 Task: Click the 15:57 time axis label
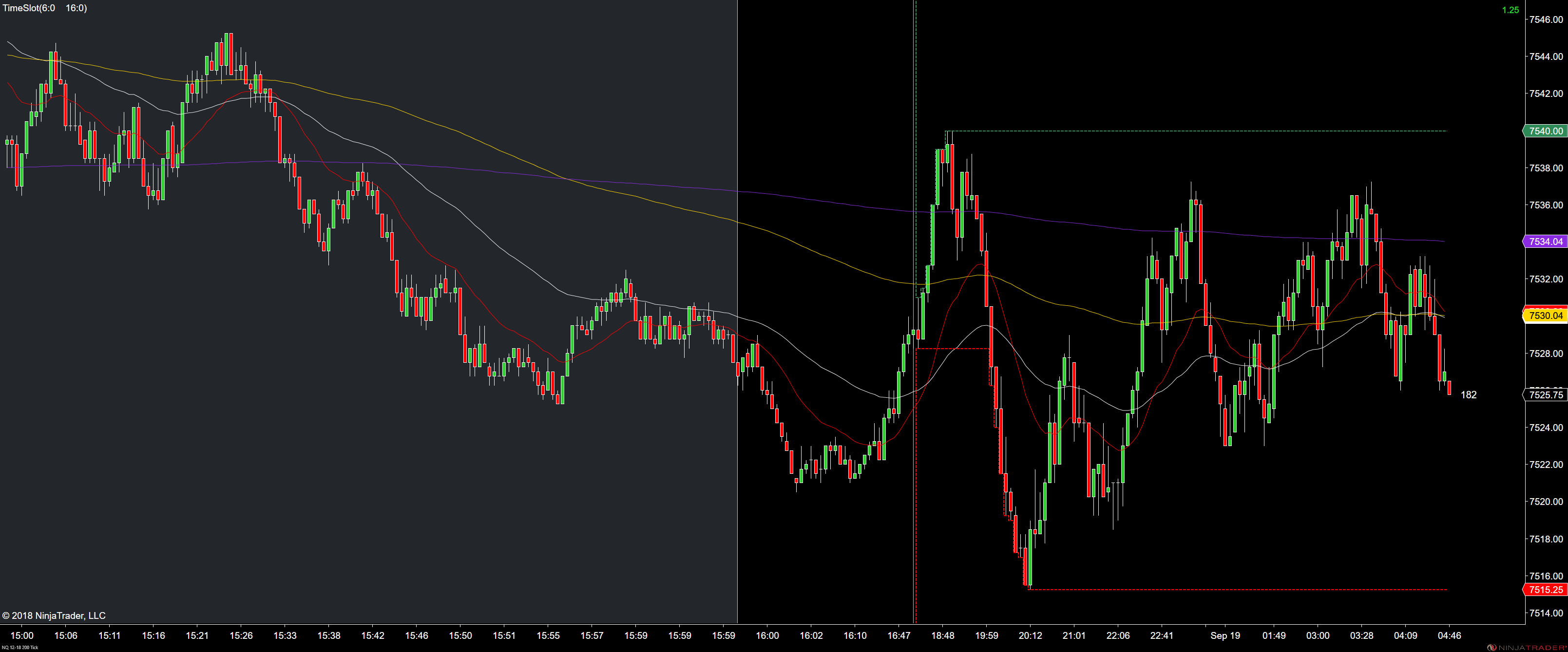(x=592, y=635)
